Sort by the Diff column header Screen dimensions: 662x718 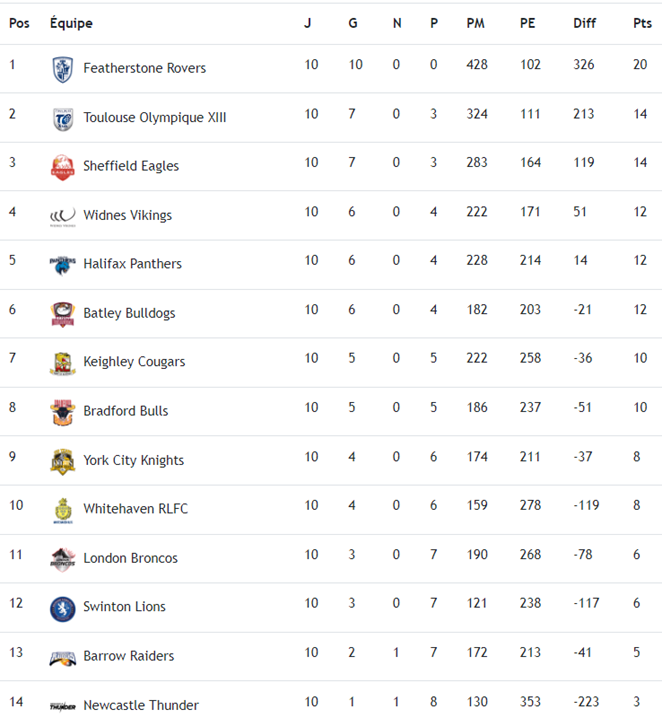(584, 23)
